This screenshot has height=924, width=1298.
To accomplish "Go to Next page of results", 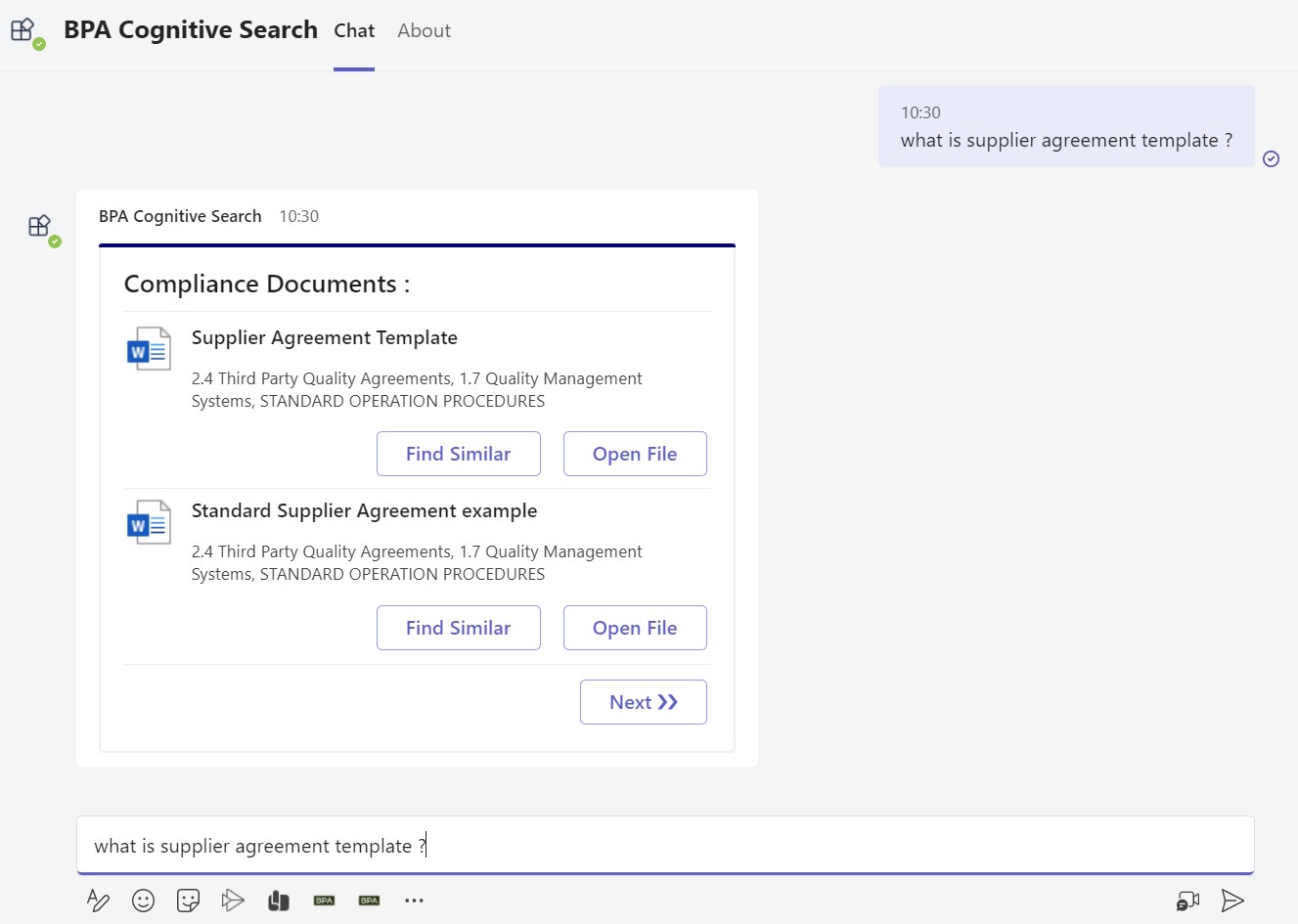I will (x=644, y=702).
